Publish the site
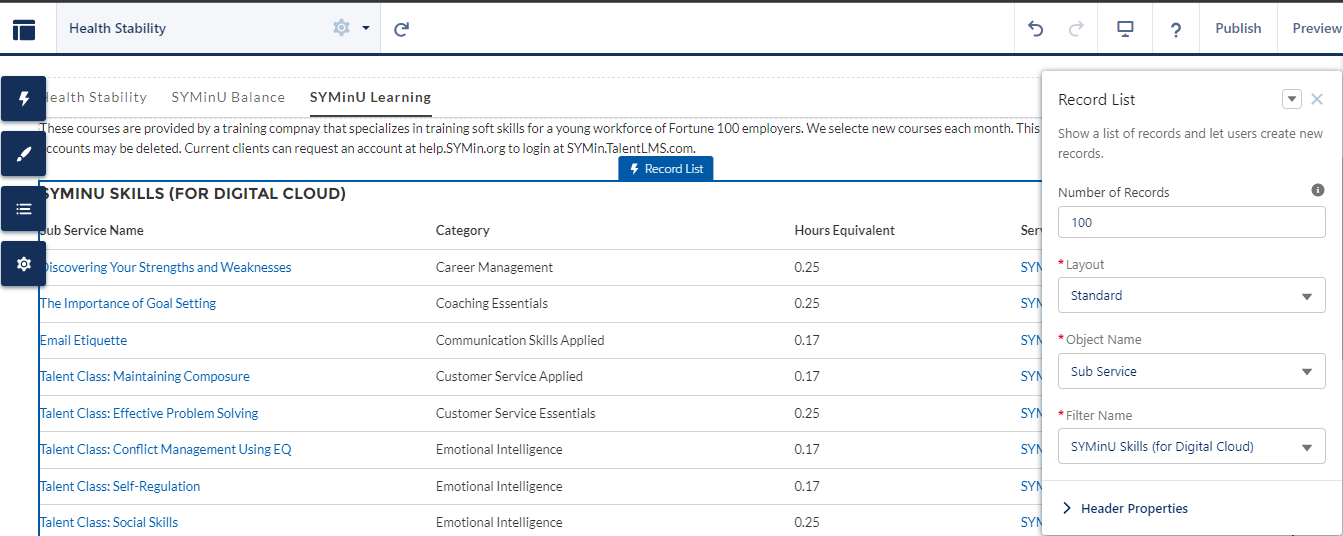 pos(1238,29)
